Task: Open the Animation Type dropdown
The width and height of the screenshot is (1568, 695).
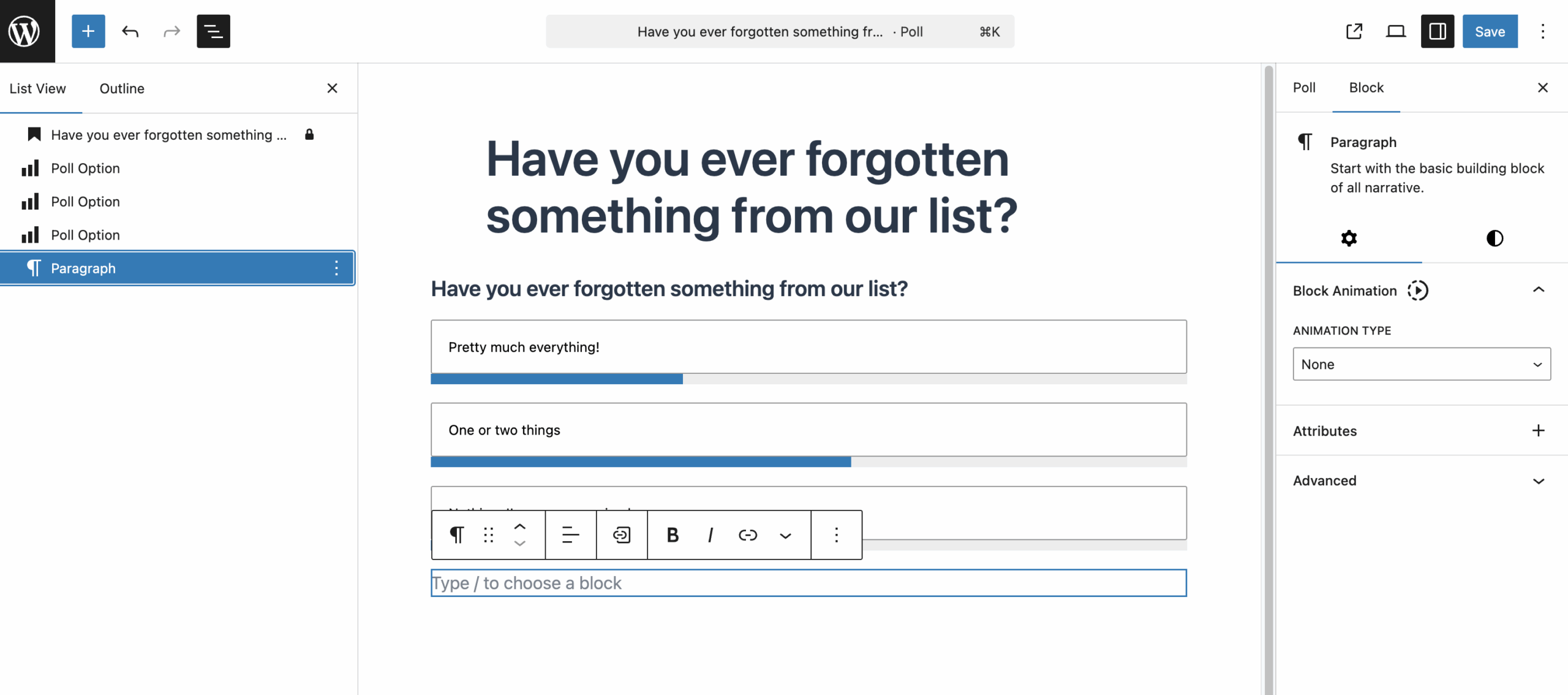Action: (x=1421, y=364)
